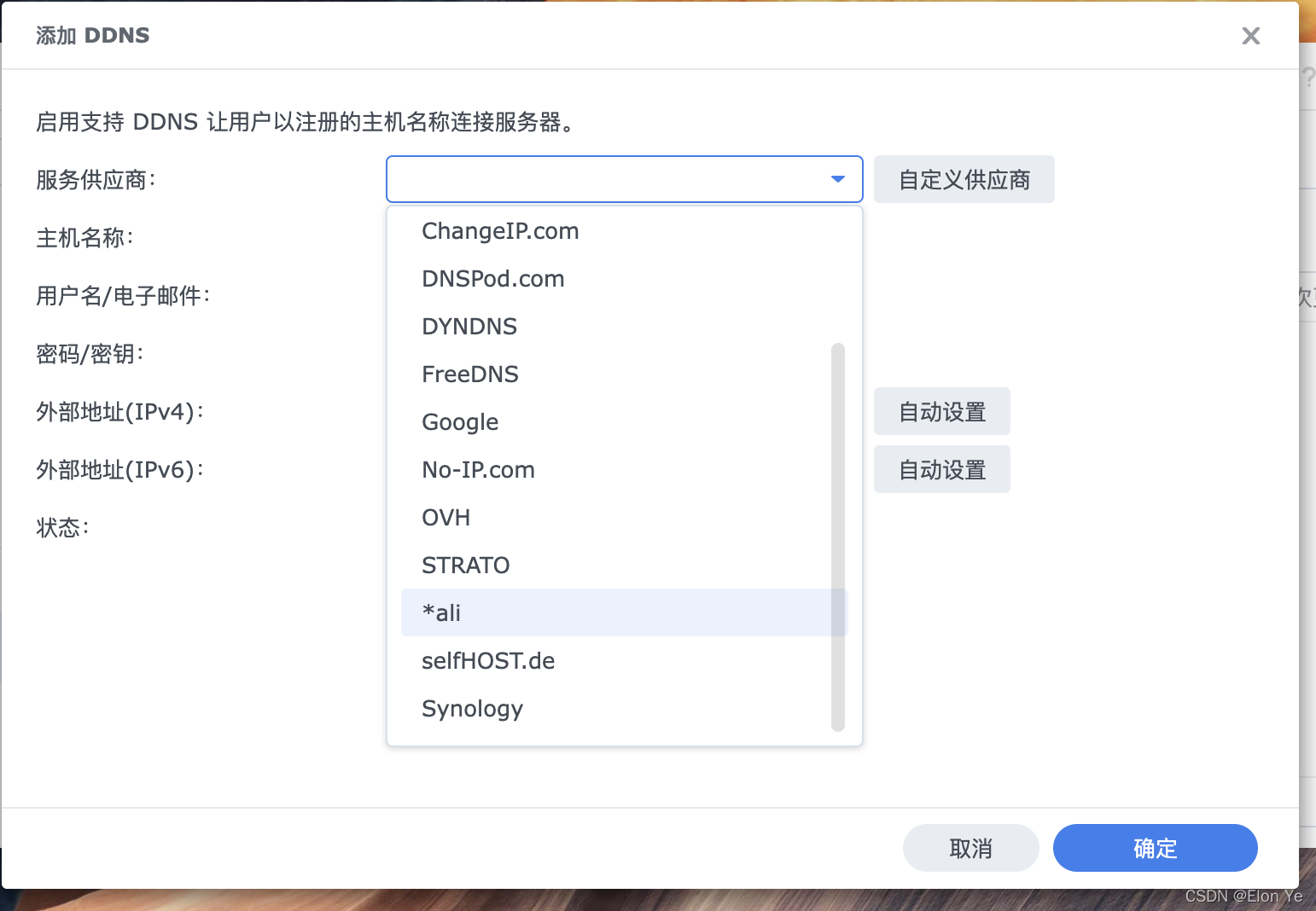The height and width of the screenshot is (911, 1316).
Task: Cancel the dialog using 取消
Action: [x=970, y=848]
